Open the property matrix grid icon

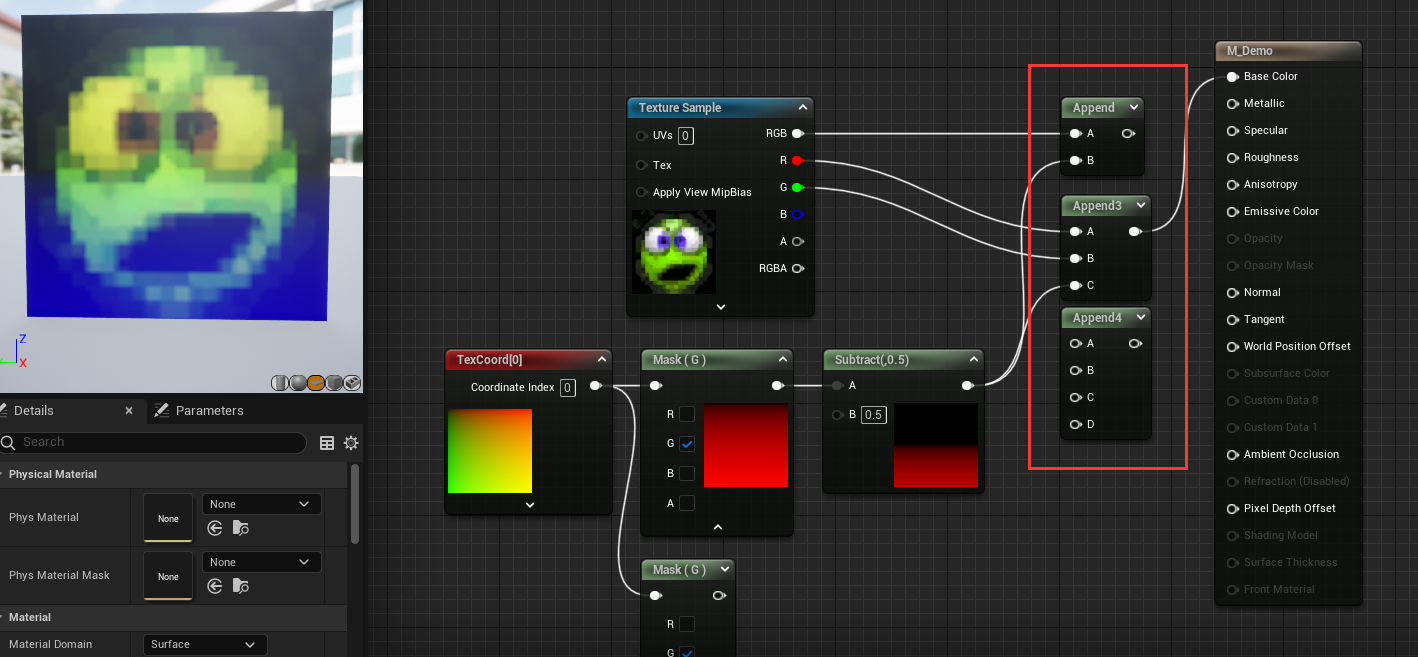(327, 443)
